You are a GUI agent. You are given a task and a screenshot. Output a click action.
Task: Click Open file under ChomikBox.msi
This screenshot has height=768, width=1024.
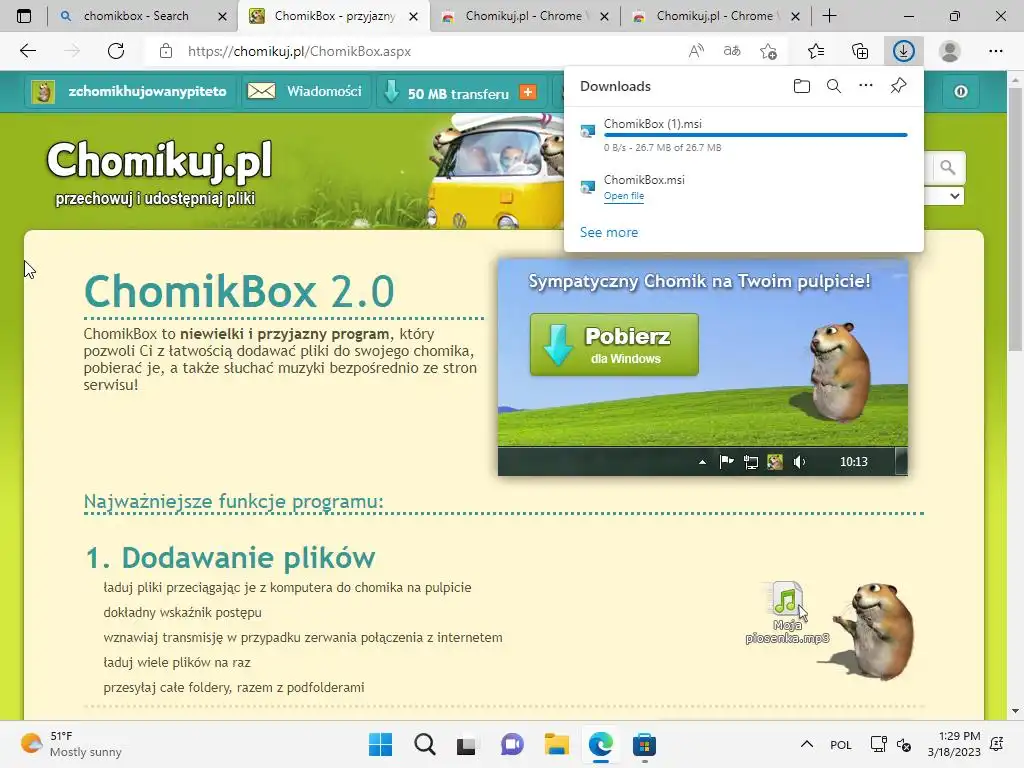pos(624,196)
